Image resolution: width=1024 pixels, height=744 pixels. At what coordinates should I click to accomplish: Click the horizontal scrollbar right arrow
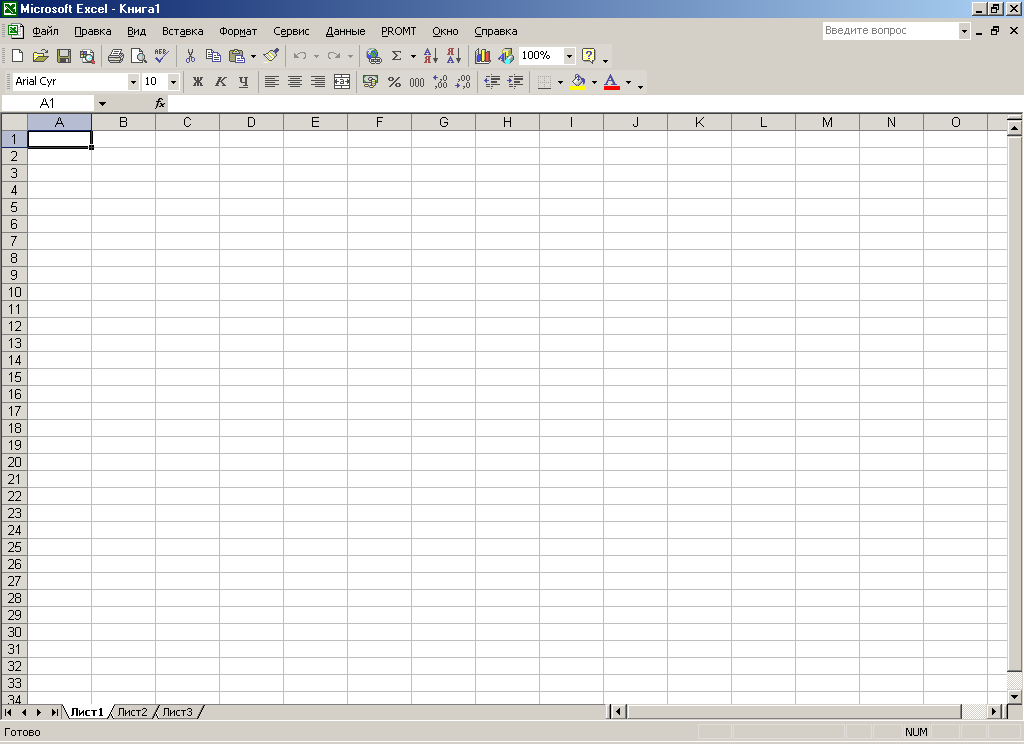994,711
